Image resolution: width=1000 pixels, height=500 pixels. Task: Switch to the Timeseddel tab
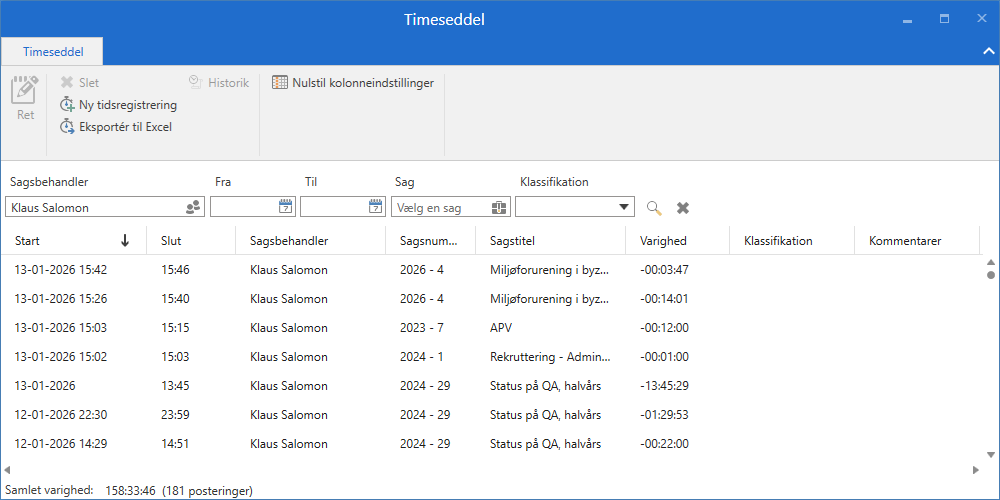coord(53,50)
